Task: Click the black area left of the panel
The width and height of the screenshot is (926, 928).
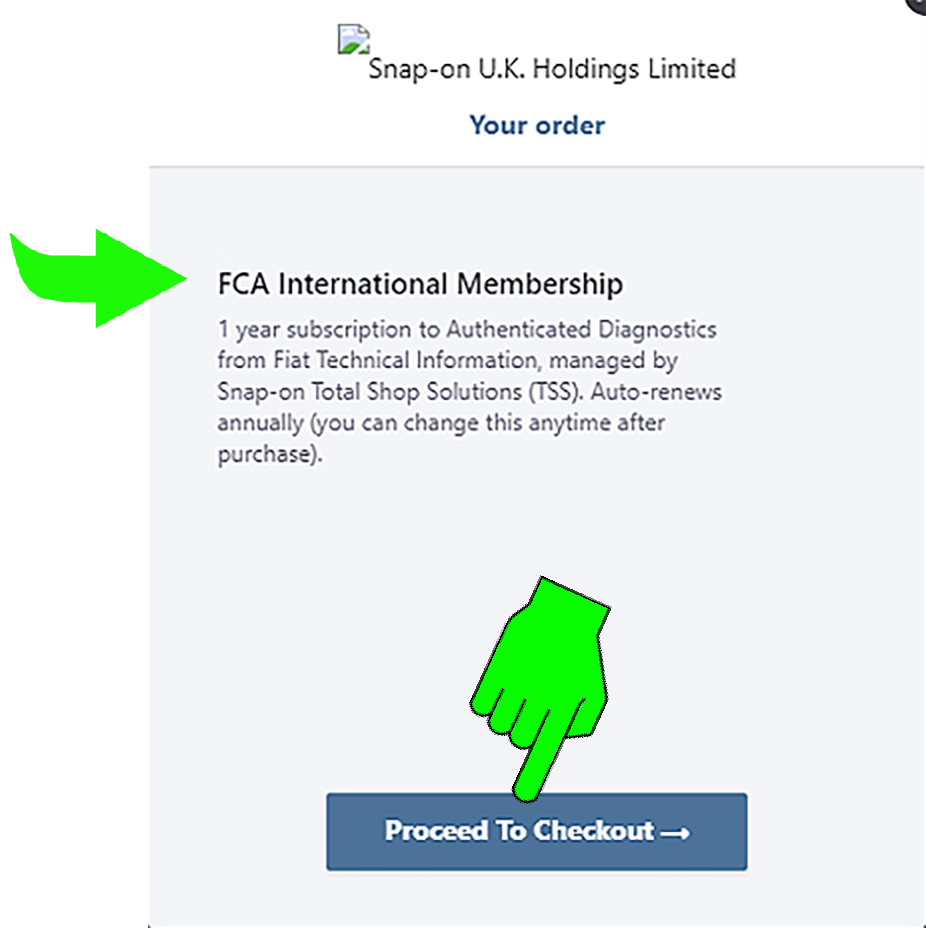Action: coord(70,600)
